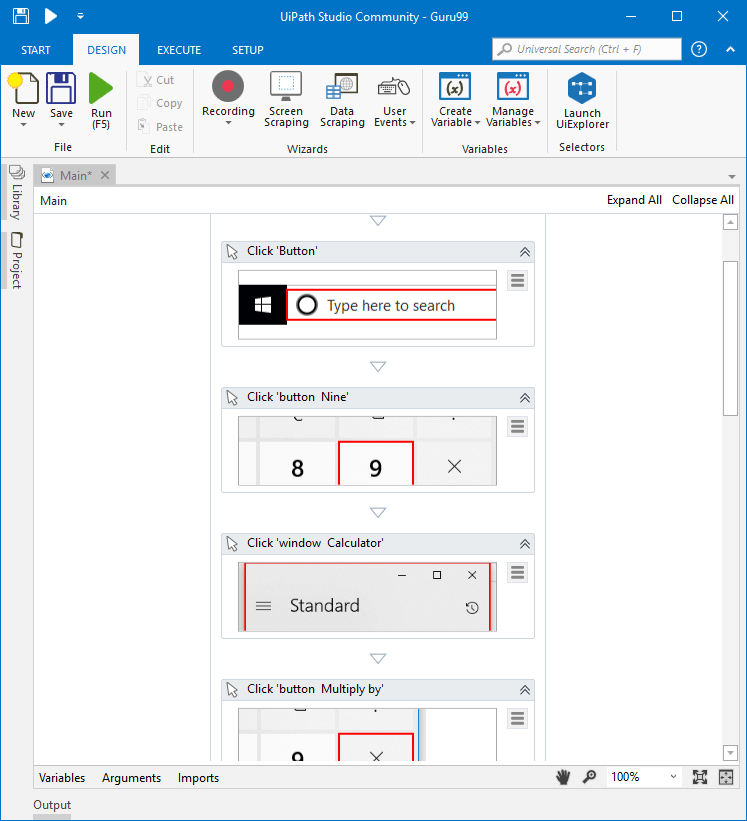Start the Recording wizard
Image resolution: width=747 pixels, height=821 pixels.
click(x=228, y=97)
